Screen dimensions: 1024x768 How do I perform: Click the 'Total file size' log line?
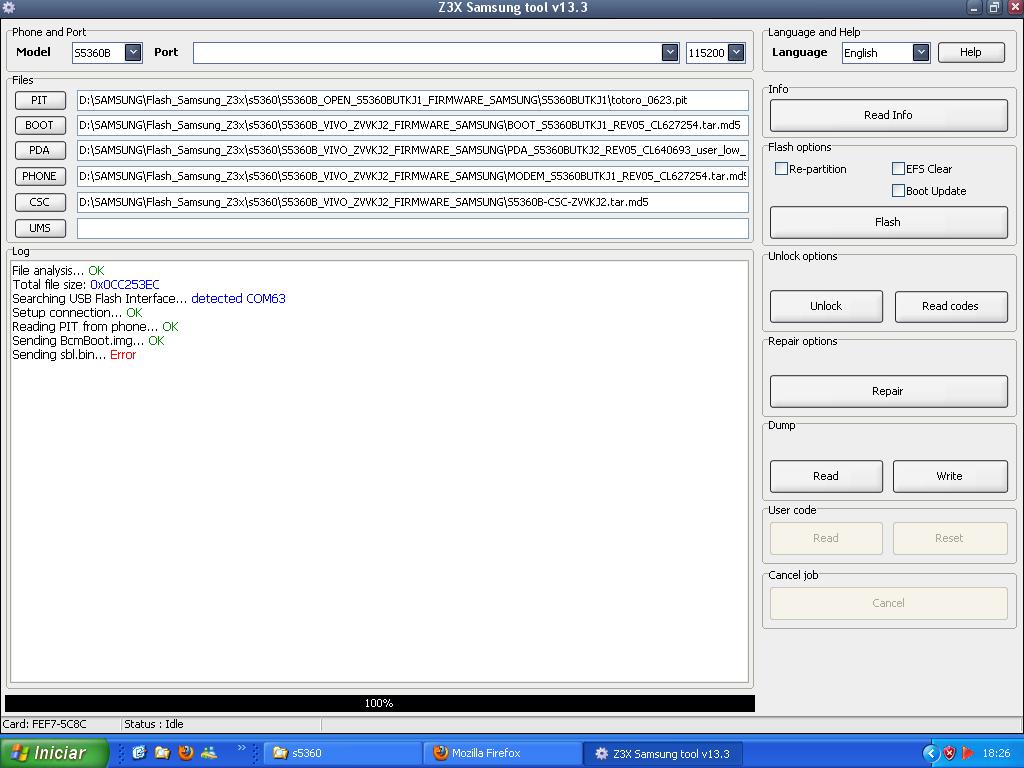pos(86,285)
